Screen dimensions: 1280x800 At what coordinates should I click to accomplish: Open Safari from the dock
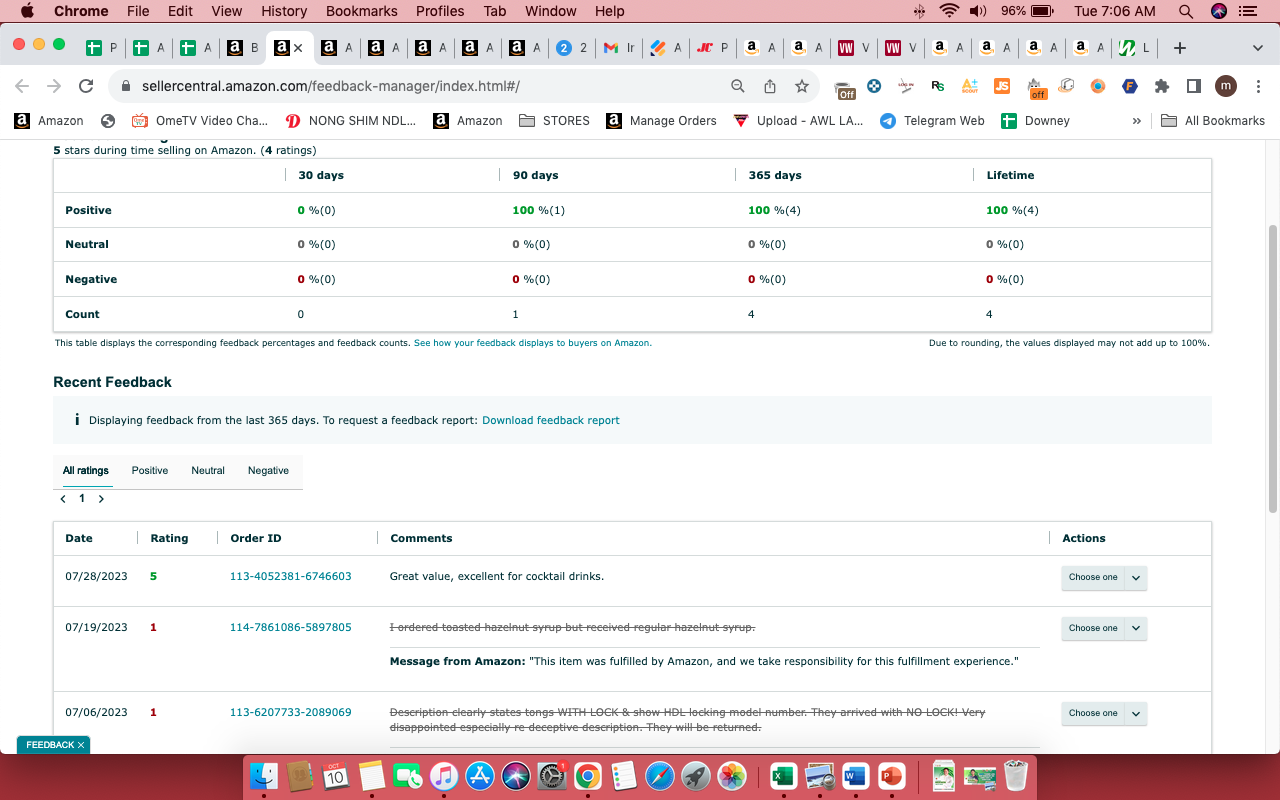pos(660,775)
